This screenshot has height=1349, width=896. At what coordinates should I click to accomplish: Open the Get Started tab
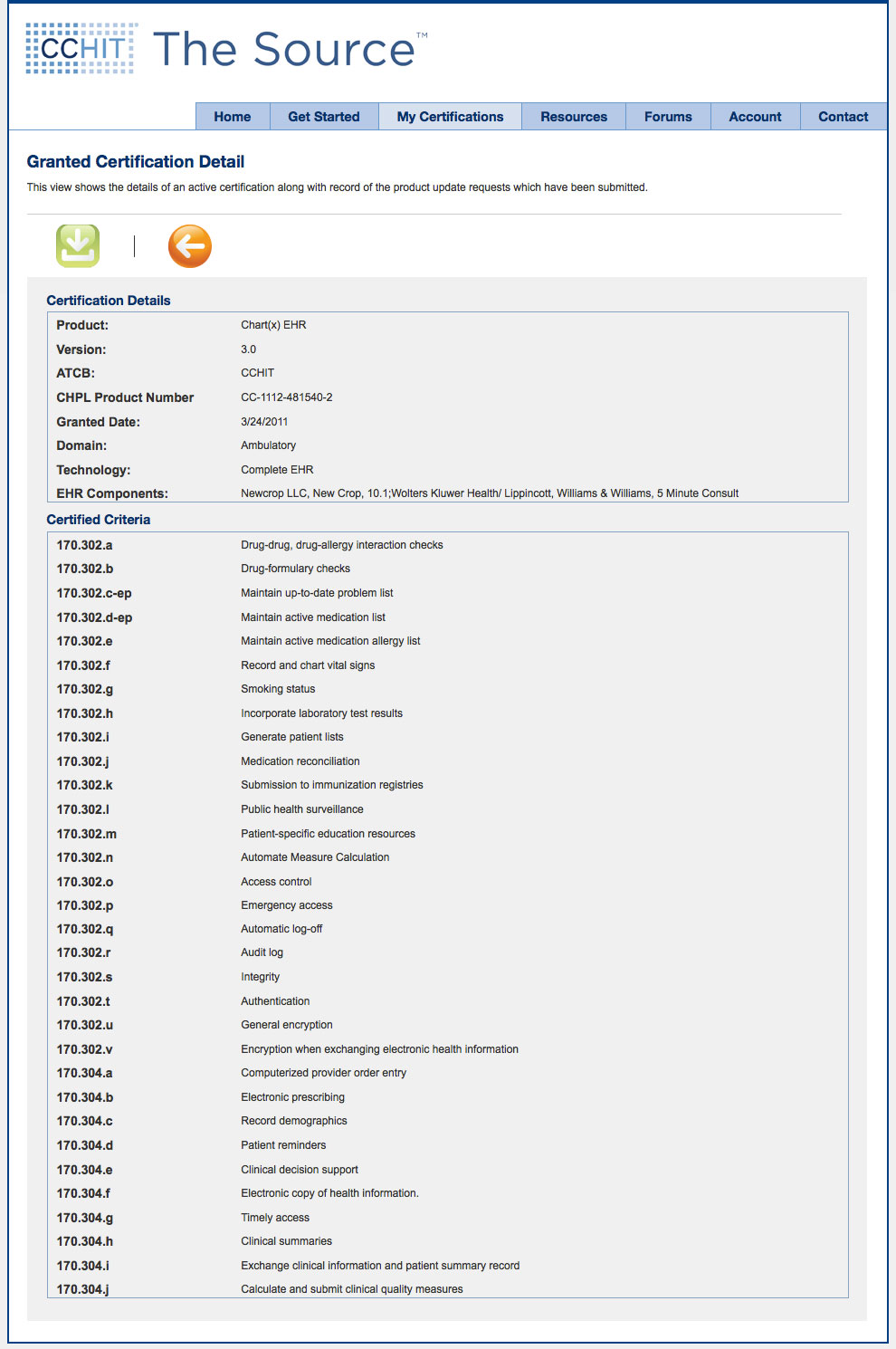click(324, 117)
